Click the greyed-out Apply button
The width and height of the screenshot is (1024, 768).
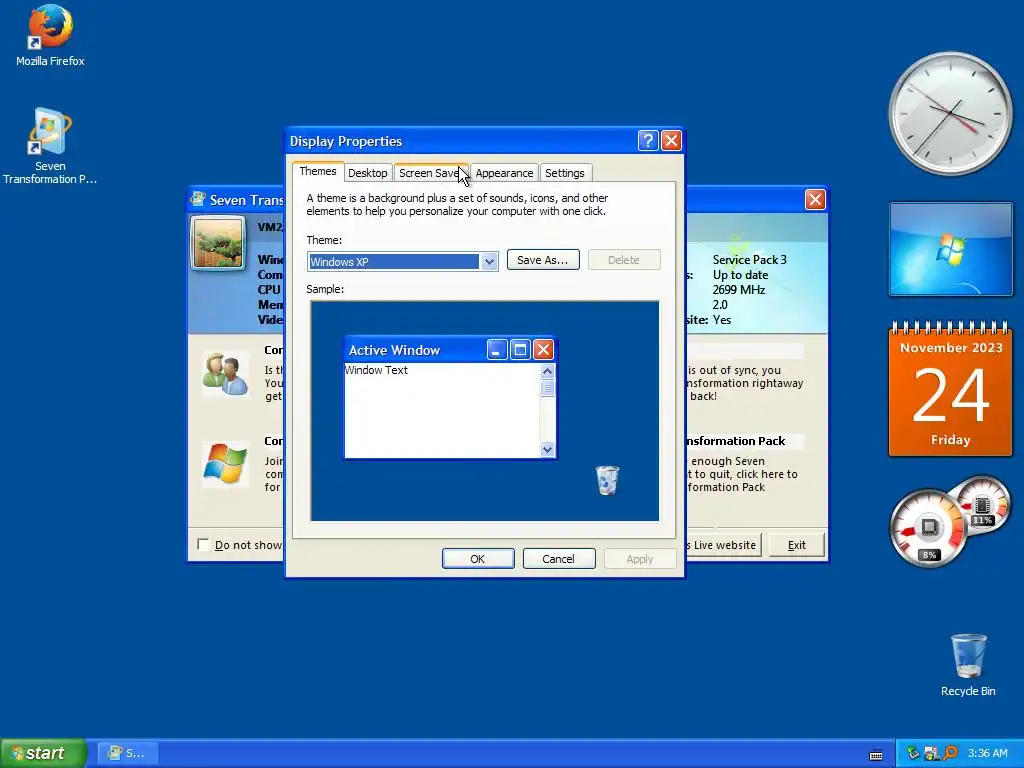(640, 559)
